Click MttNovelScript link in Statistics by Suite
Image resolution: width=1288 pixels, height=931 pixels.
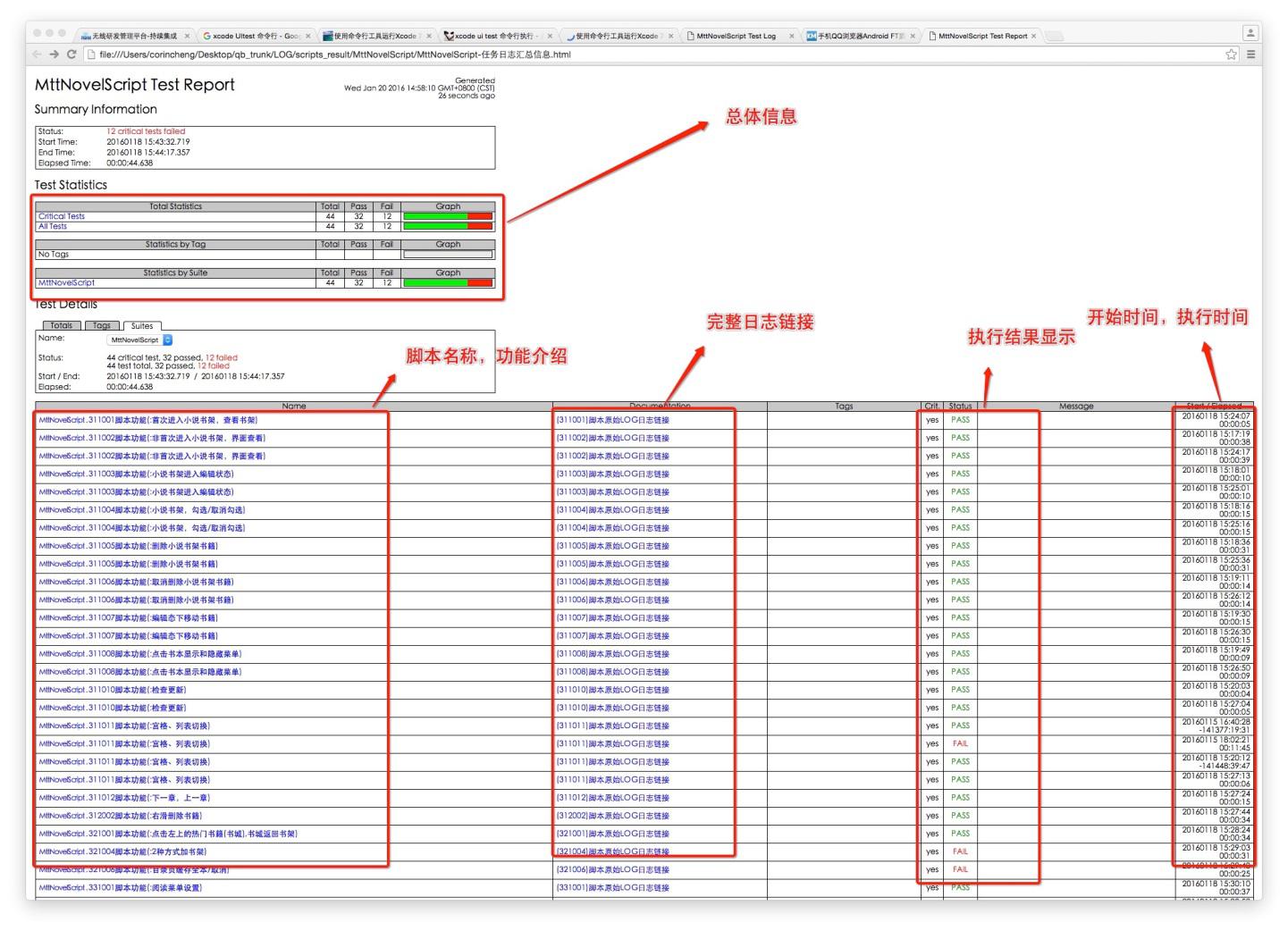point(66,282)
